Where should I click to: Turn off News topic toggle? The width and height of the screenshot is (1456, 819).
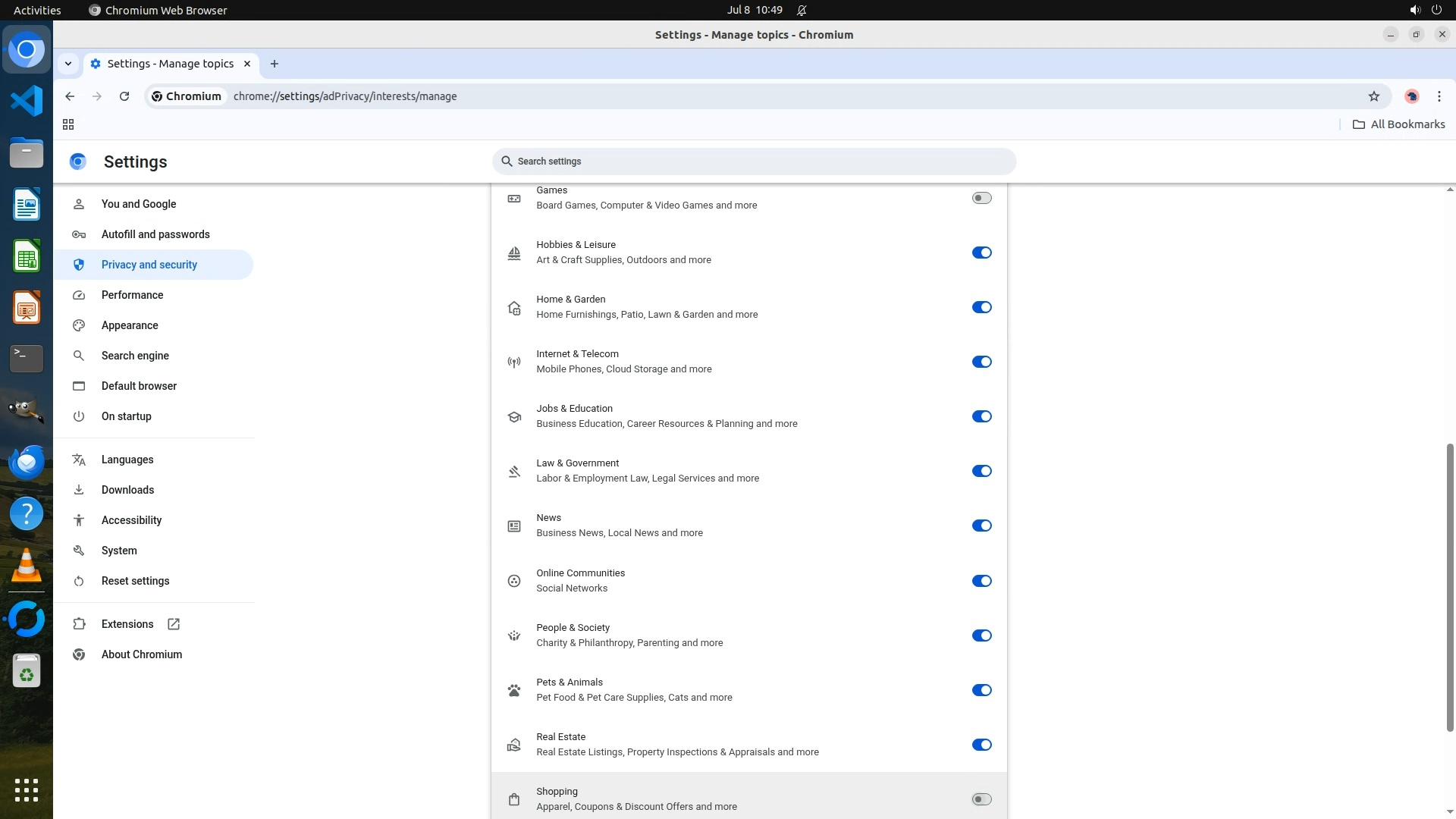(x=981, y=526)
